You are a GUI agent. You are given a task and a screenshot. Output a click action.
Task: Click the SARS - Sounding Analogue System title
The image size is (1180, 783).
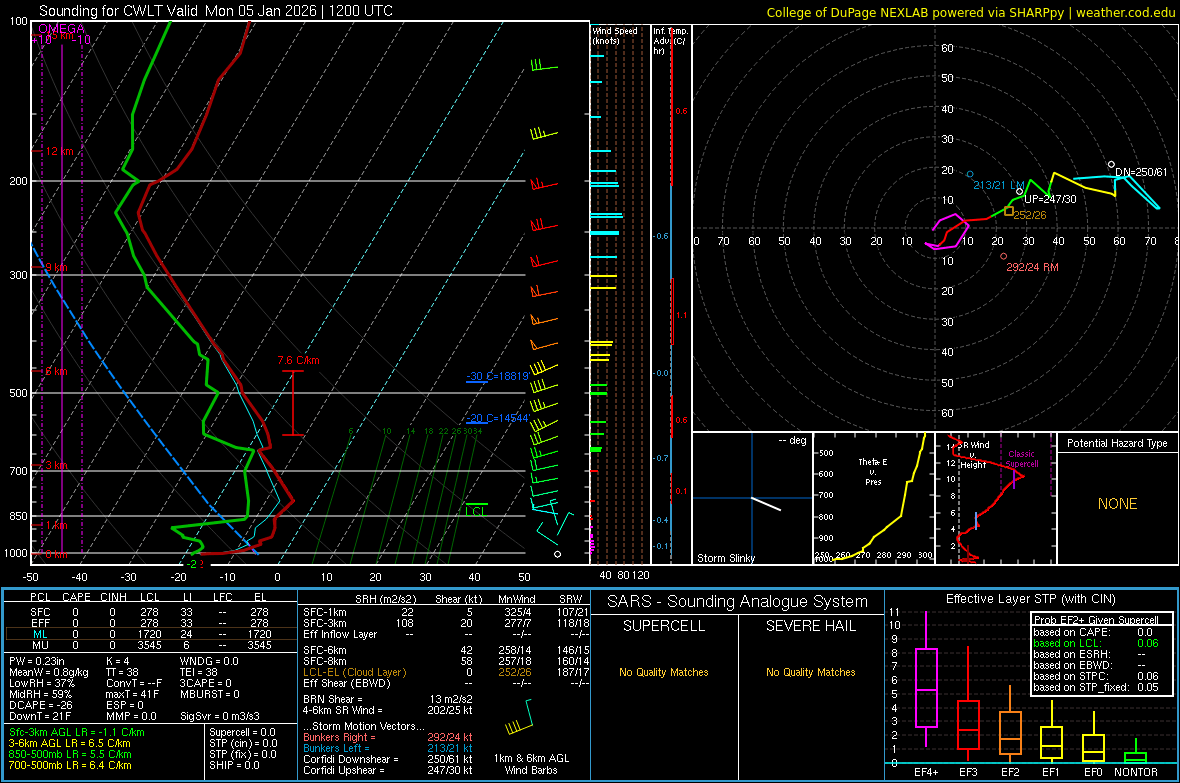pos(737,602)
